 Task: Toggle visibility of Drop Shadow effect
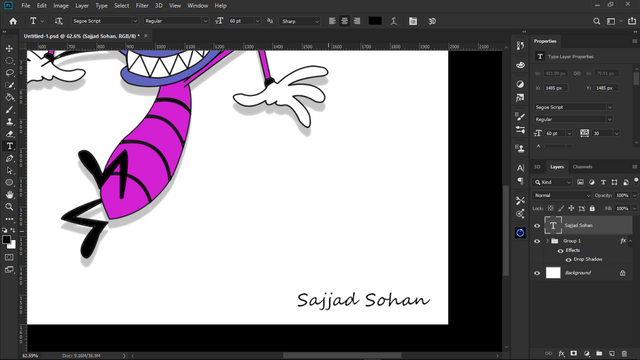[568, 260]
